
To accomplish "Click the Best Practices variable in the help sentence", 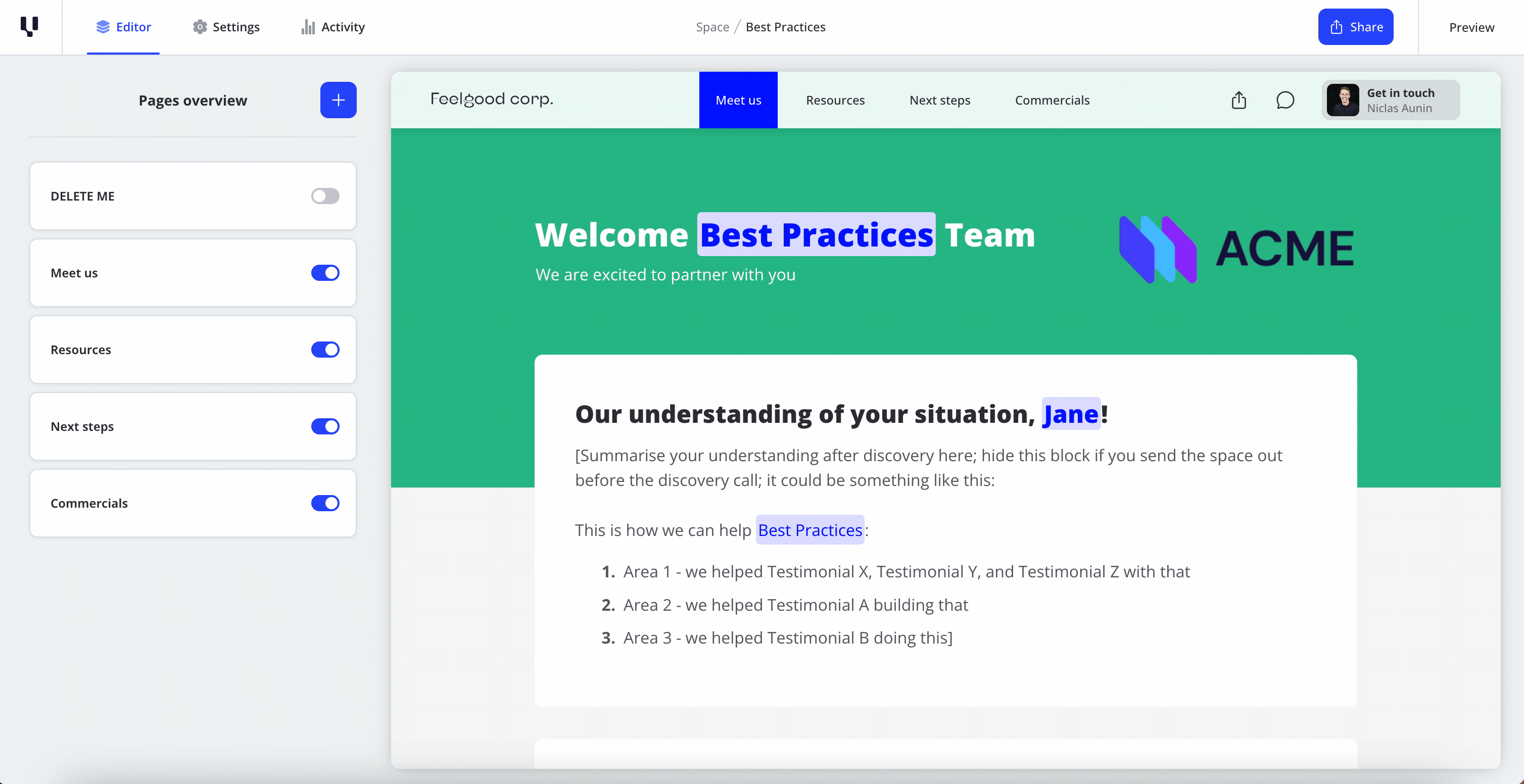I will pyautogui.click(x=810, y=530).
